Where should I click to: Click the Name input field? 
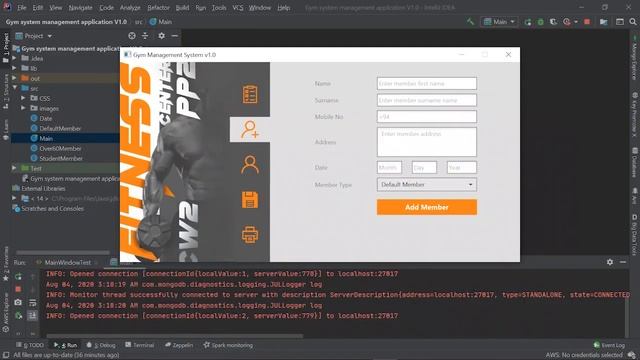pos(427,83)
